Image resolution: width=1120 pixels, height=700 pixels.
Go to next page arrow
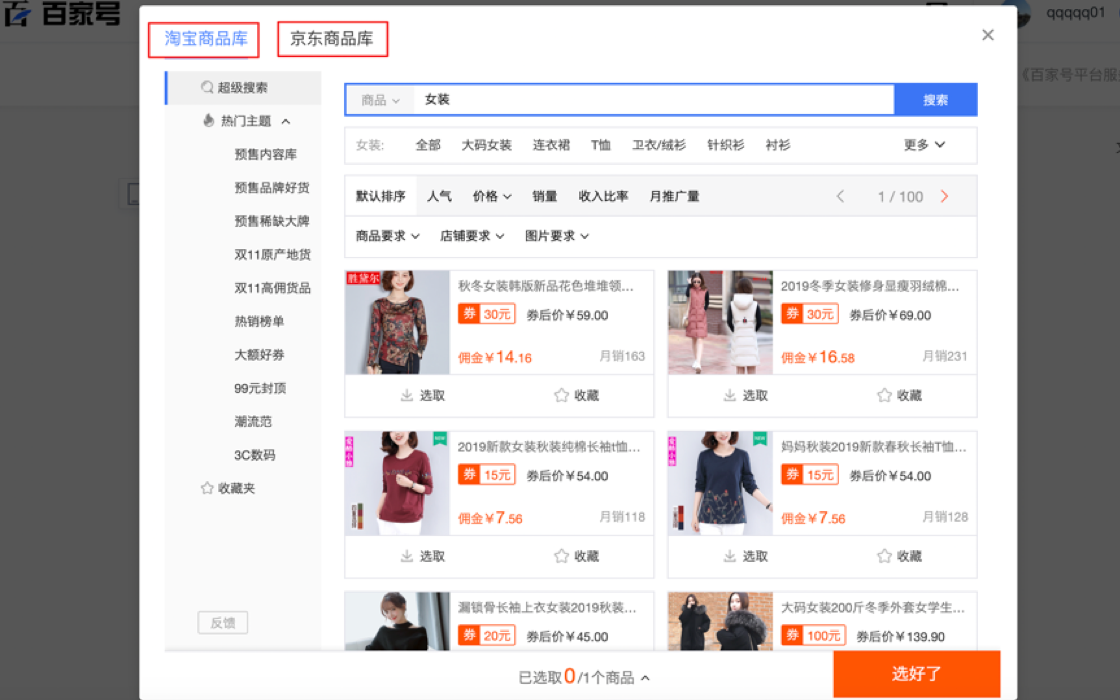click(x=944, y=196)
